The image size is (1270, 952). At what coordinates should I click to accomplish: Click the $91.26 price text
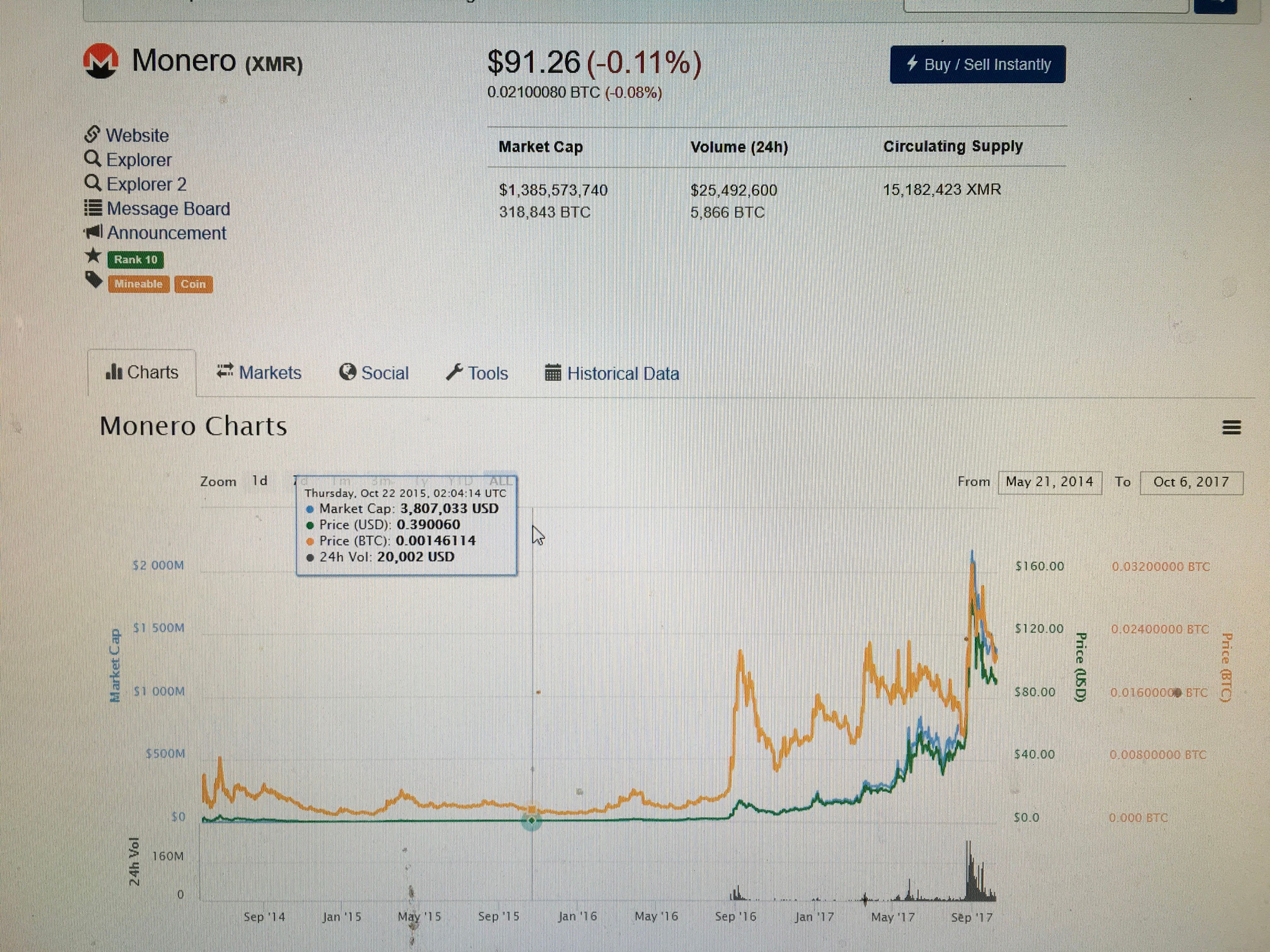534,62
